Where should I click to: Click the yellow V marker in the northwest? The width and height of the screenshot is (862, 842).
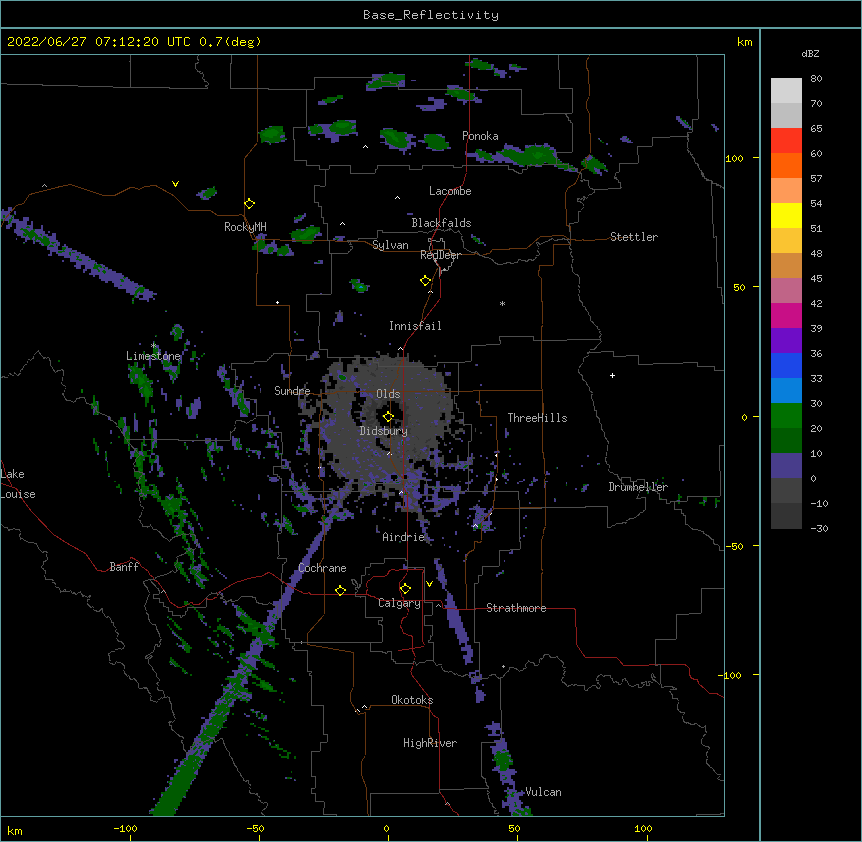(175, 184)
